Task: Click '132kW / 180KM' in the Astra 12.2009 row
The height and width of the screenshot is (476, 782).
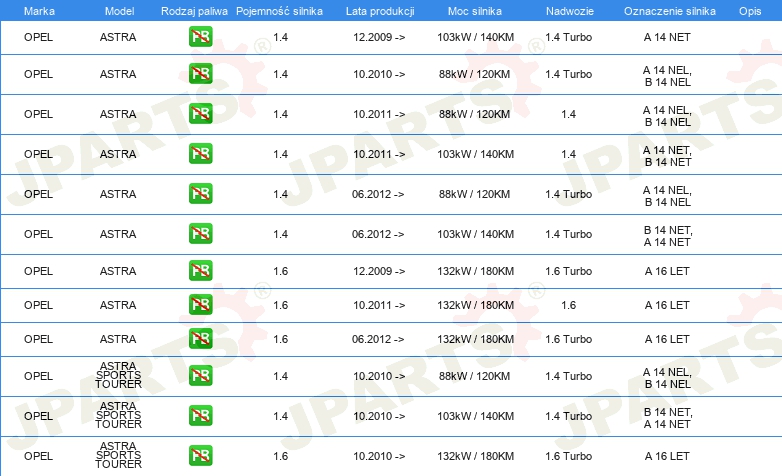Action: [x=475, y=271]
